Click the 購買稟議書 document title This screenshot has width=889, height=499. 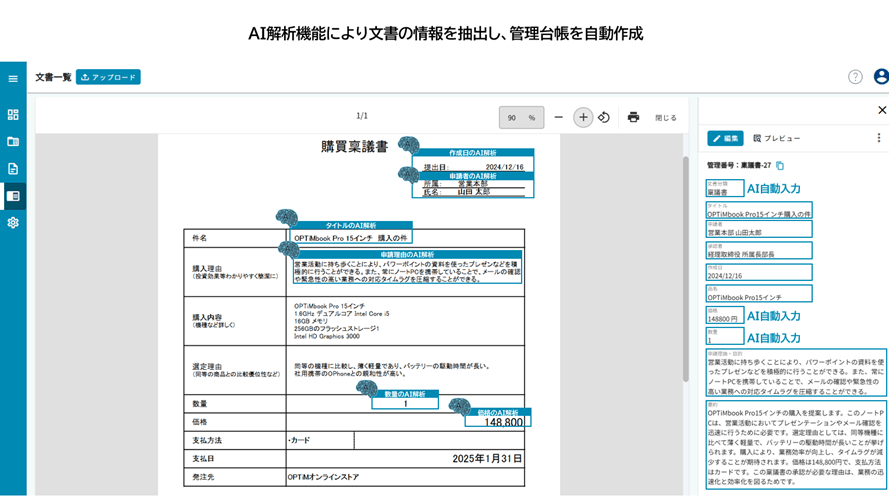point(354,147)
